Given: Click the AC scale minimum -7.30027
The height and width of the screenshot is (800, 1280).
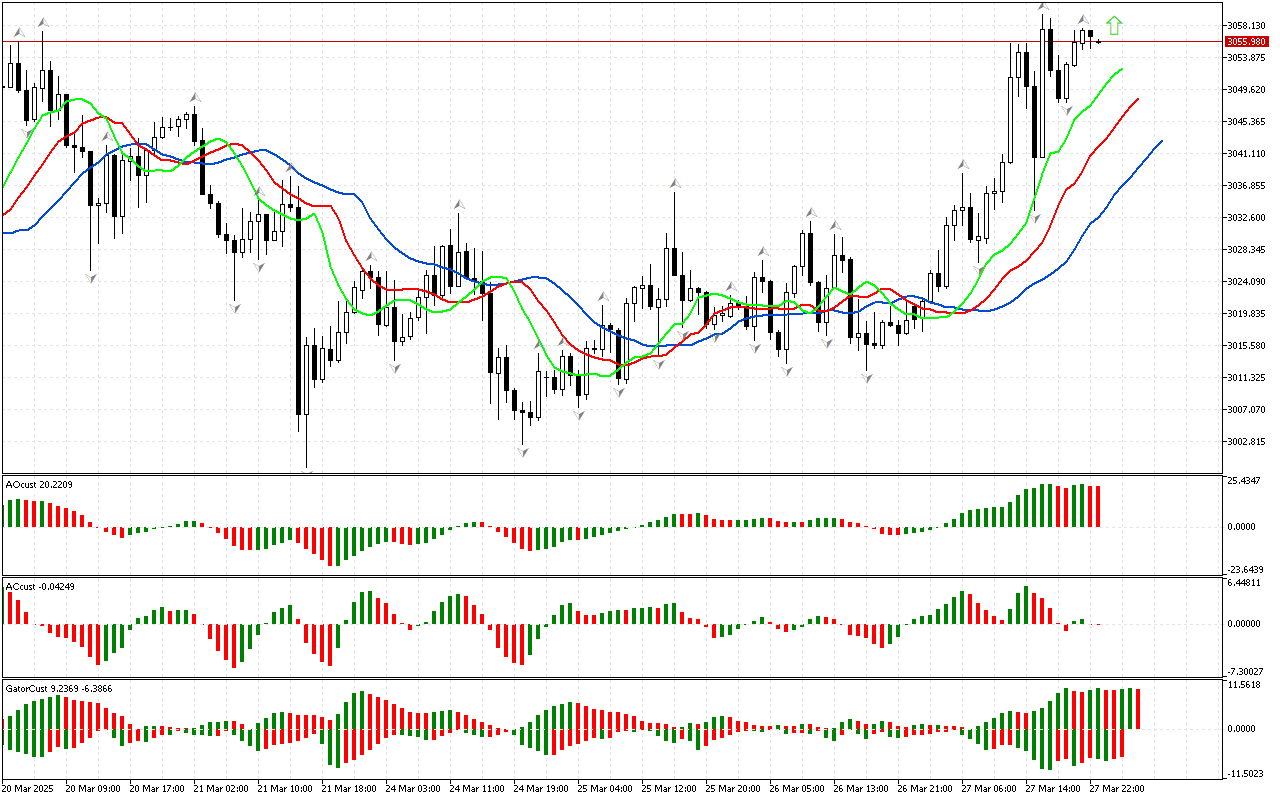Looking at the screenshot, I should (1246, 671).
